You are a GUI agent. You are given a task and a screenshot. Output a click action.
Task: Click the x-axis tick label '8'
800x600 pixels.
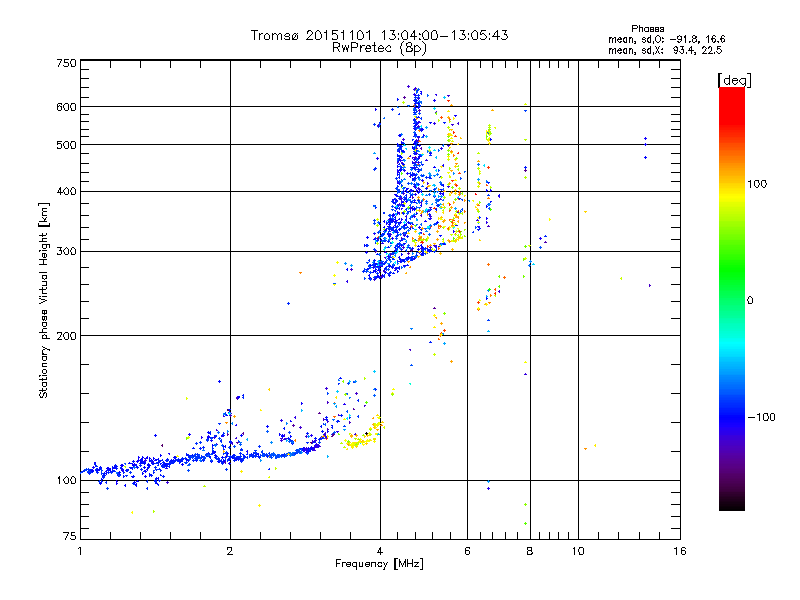[530, 551]
